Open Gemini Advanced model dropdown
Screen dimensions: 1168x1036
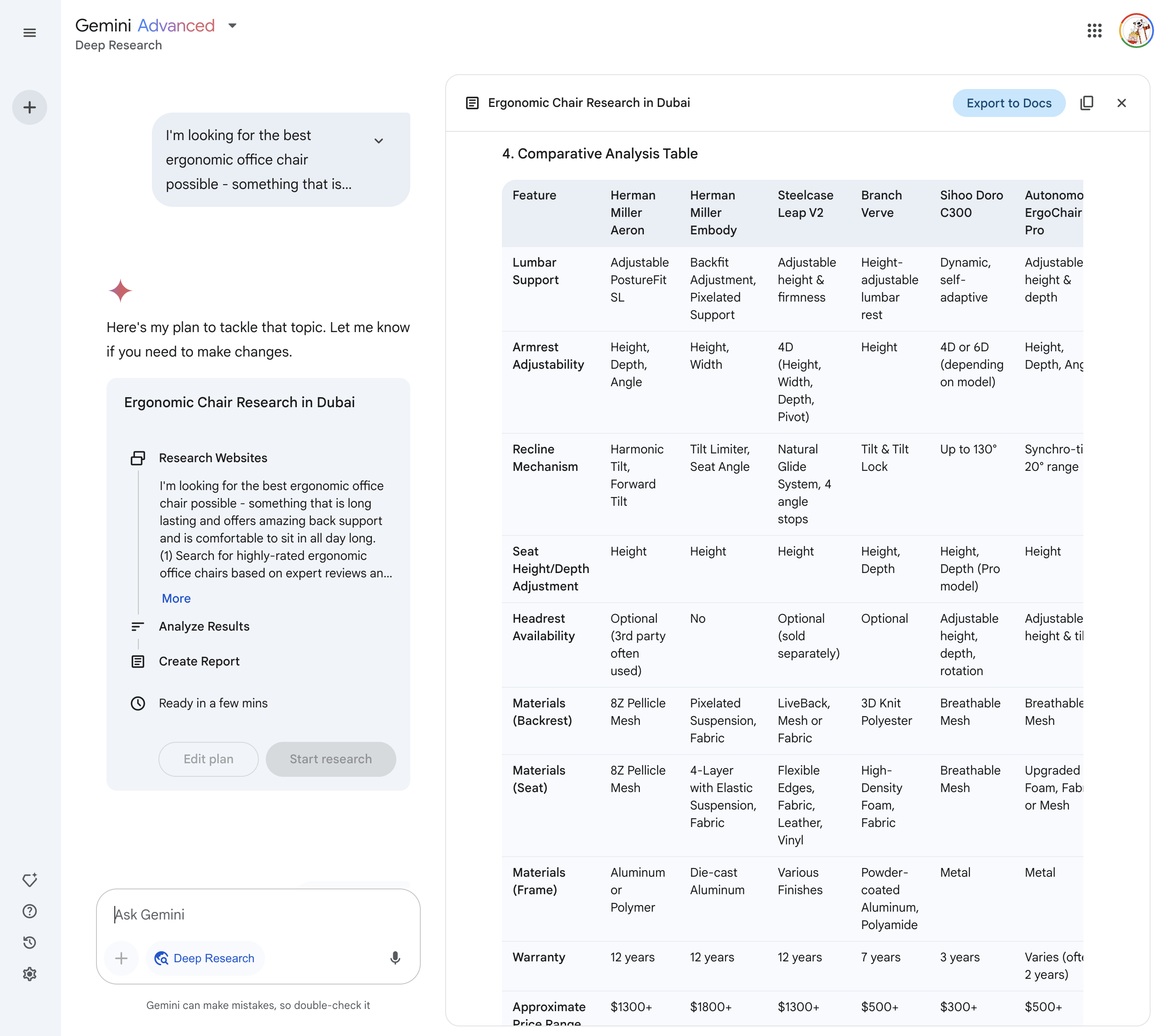pyautogui.click(x=232, y=26)
